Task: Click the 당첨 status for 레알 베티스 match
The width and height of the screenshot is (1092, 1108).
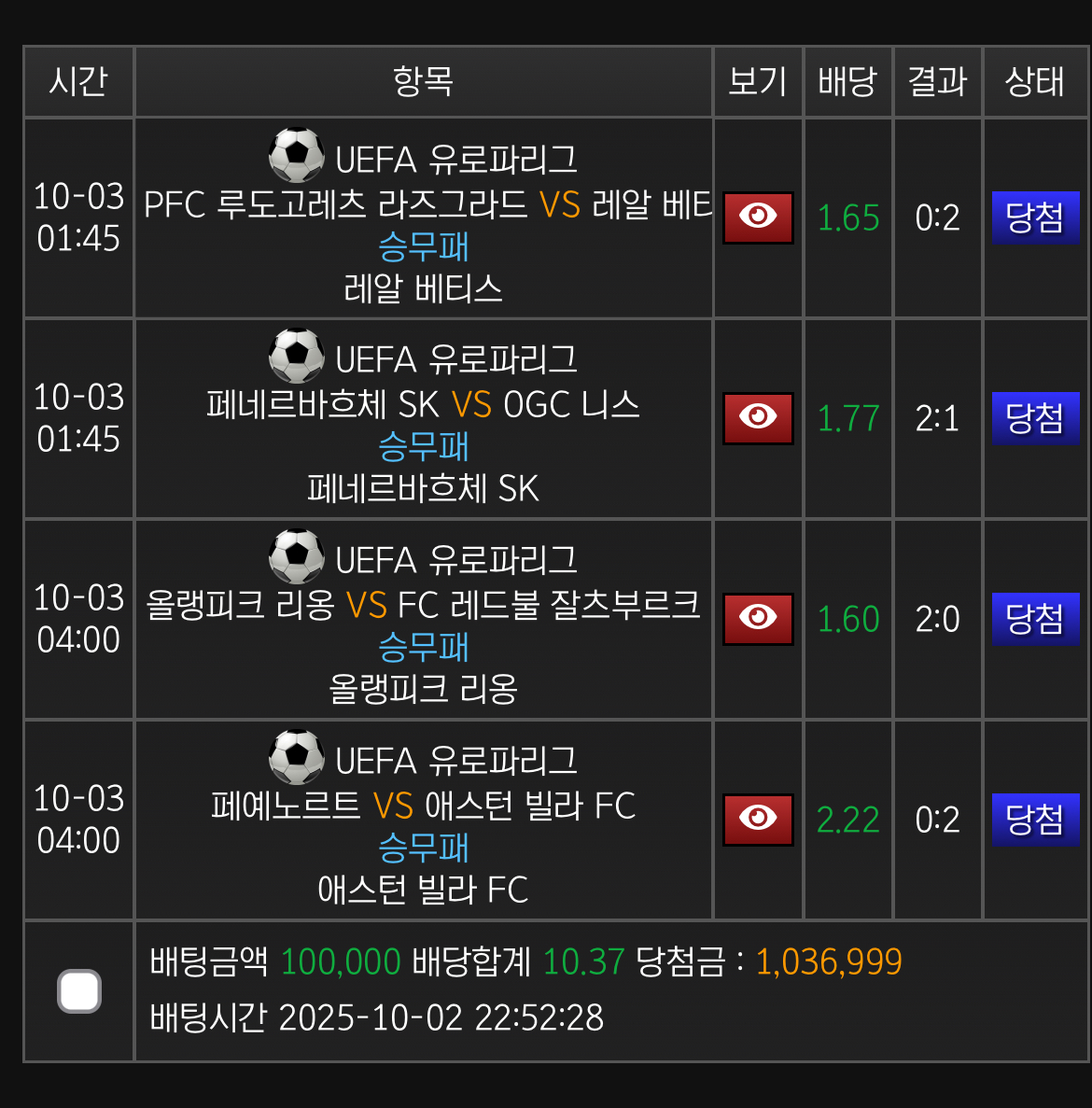Action: 1035,217
